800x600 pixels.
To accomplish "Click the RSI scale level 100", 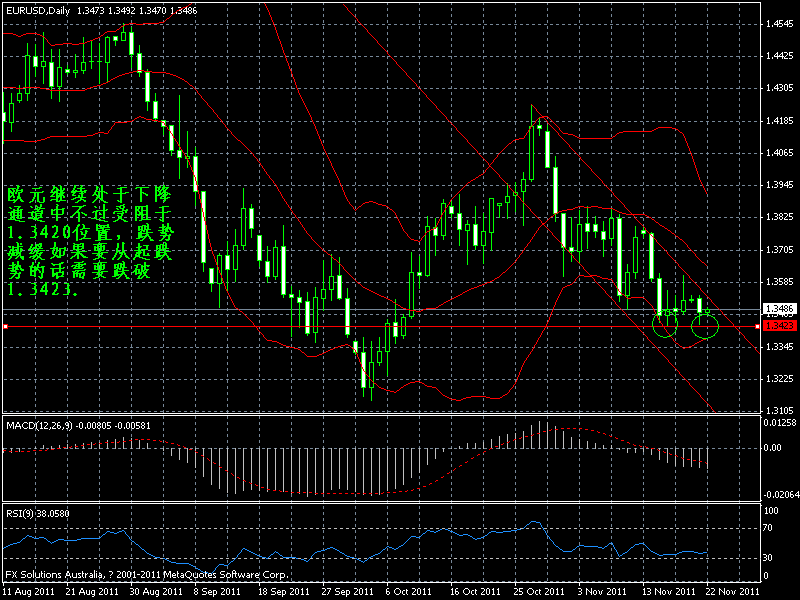I will tap(771, 511).
